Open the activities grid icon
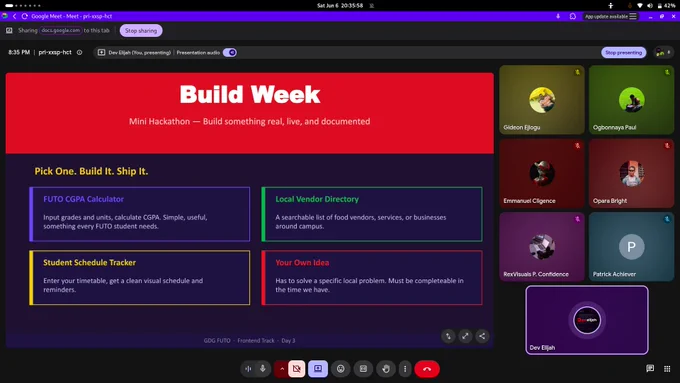The height and width of the screenshot is (383, 680). click(667, 369)
